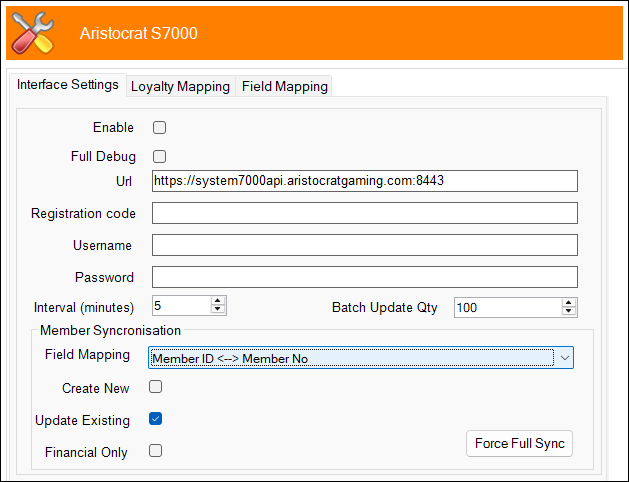This screenshot has height=482, width=629.
Task: Click into the Registration code field
Action: point(365,213)
